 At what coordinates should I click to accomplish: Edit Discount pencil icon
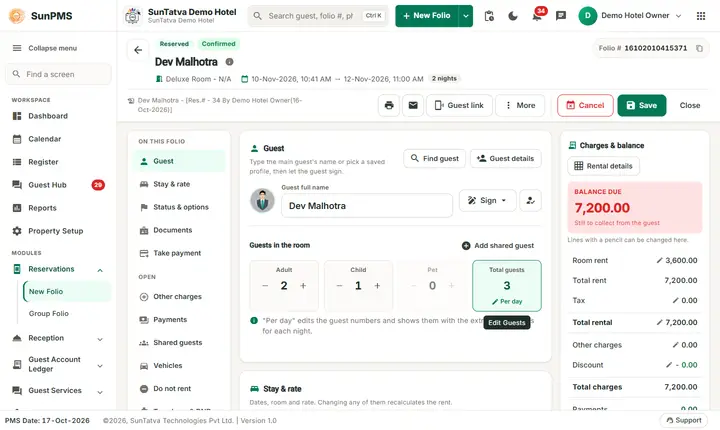pos(669,365)
